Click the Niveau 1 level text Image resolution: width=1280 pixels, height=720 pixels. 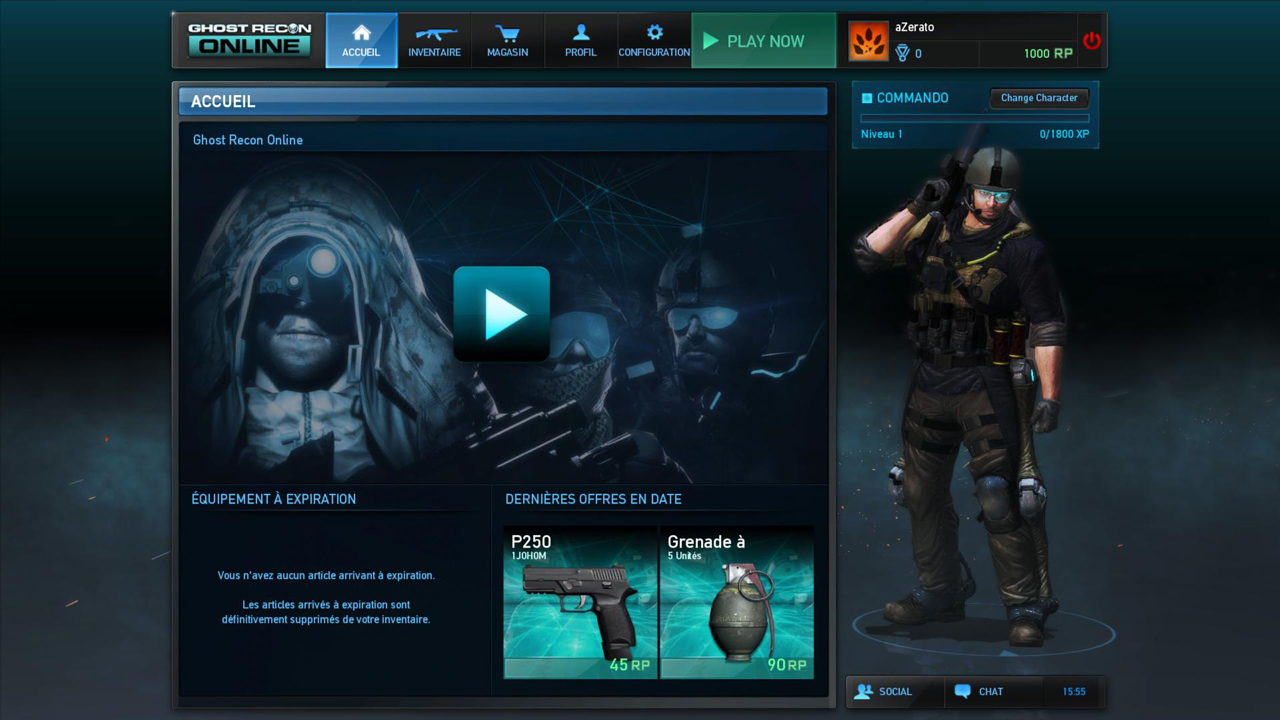[882, 134]
